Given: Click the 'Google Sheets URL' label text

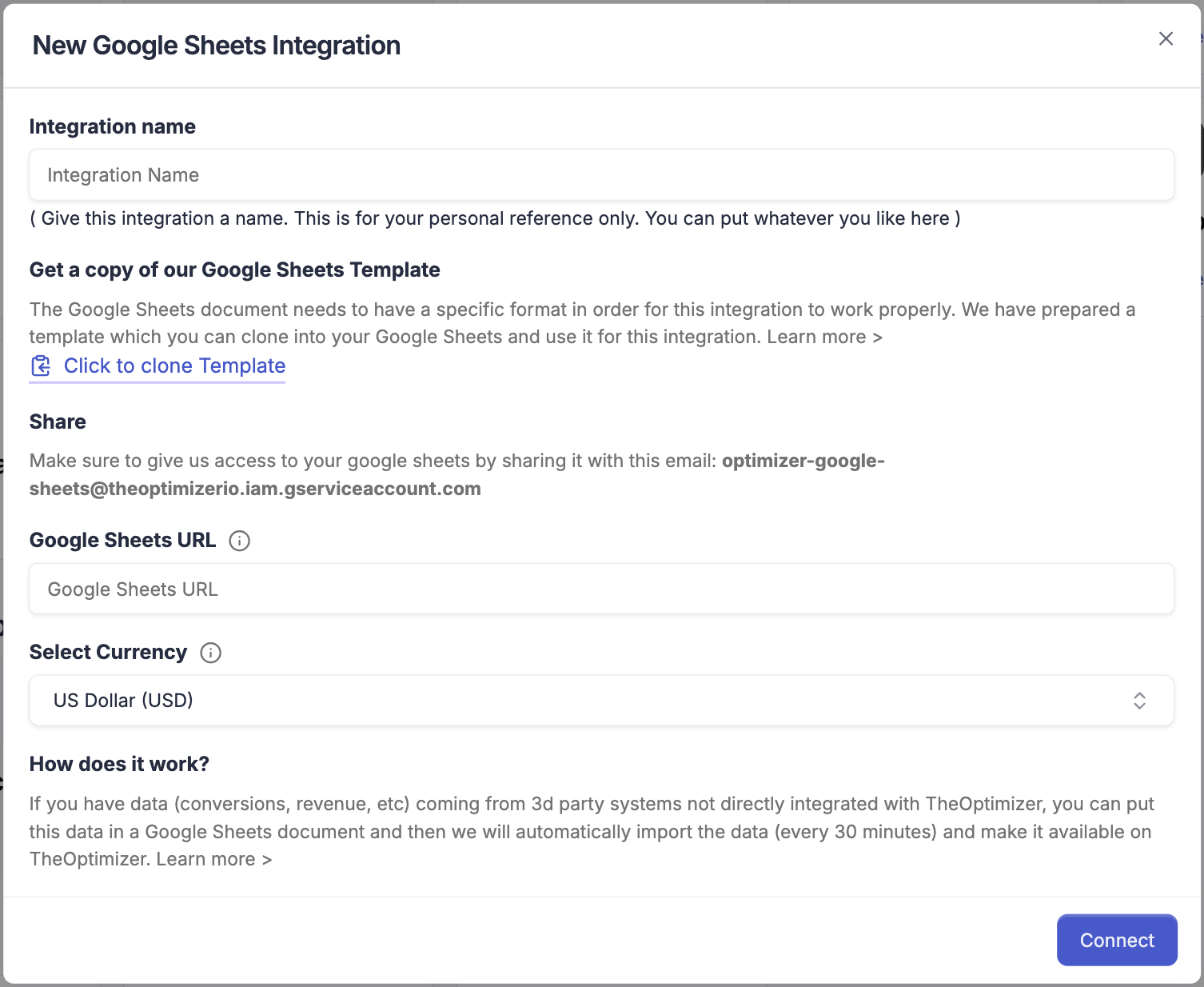Looking at the screenshot, I should (x=122, y=541).
